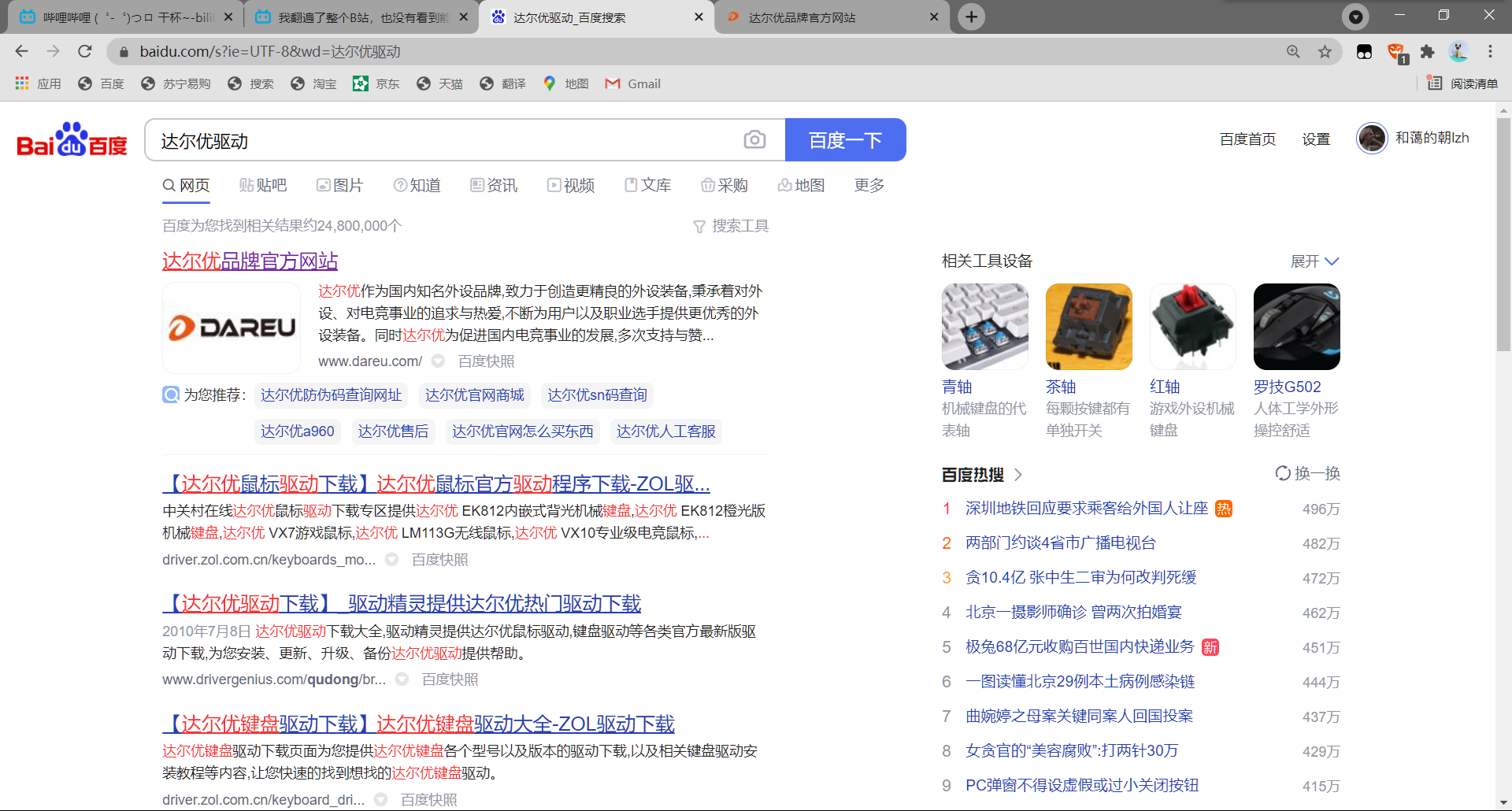Open the 应用 apps bookmark
The height and width of the screenshot is (811, 1512).
tap(38, 83)
